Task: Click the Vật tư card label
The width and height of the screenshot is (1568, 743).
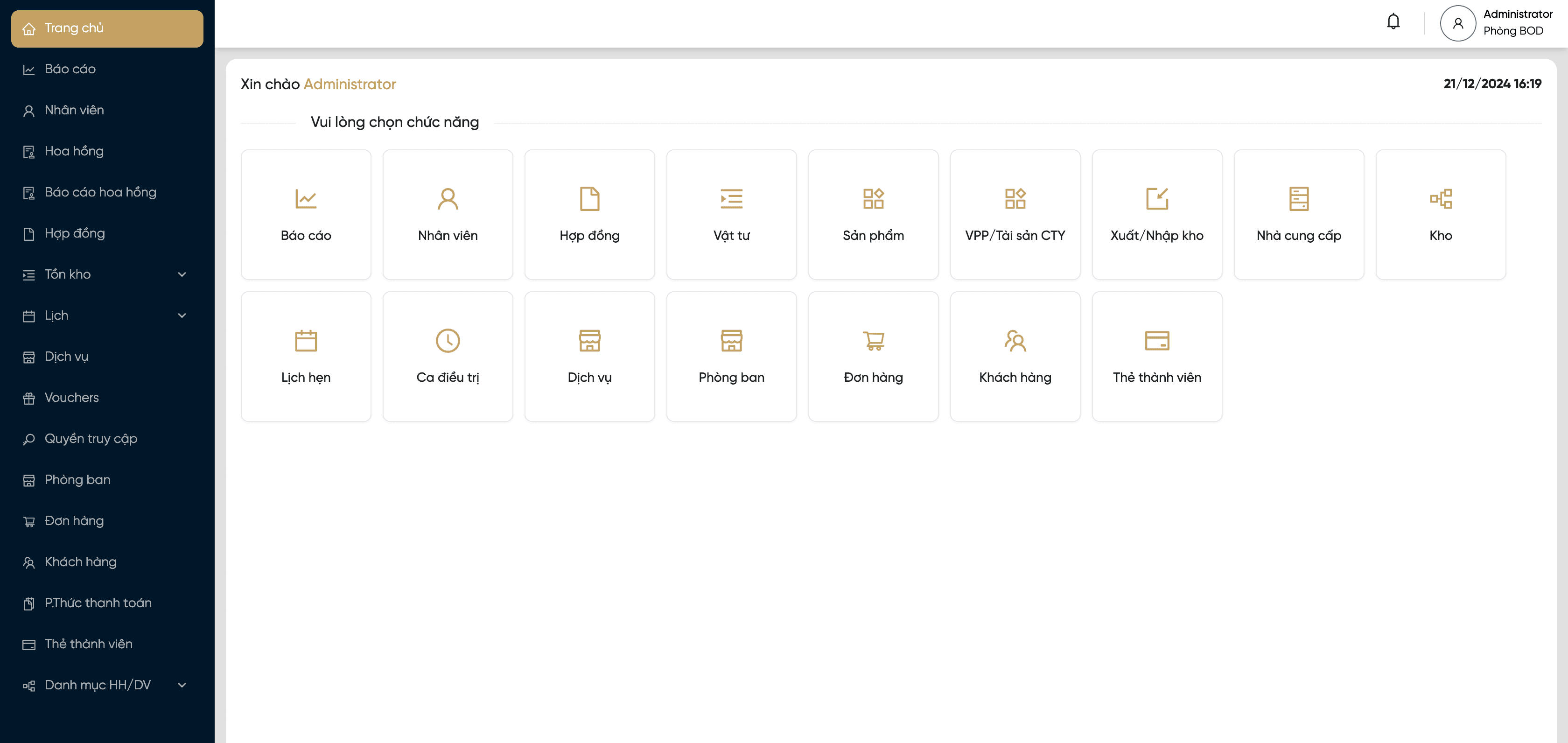Action: point(731,236)
